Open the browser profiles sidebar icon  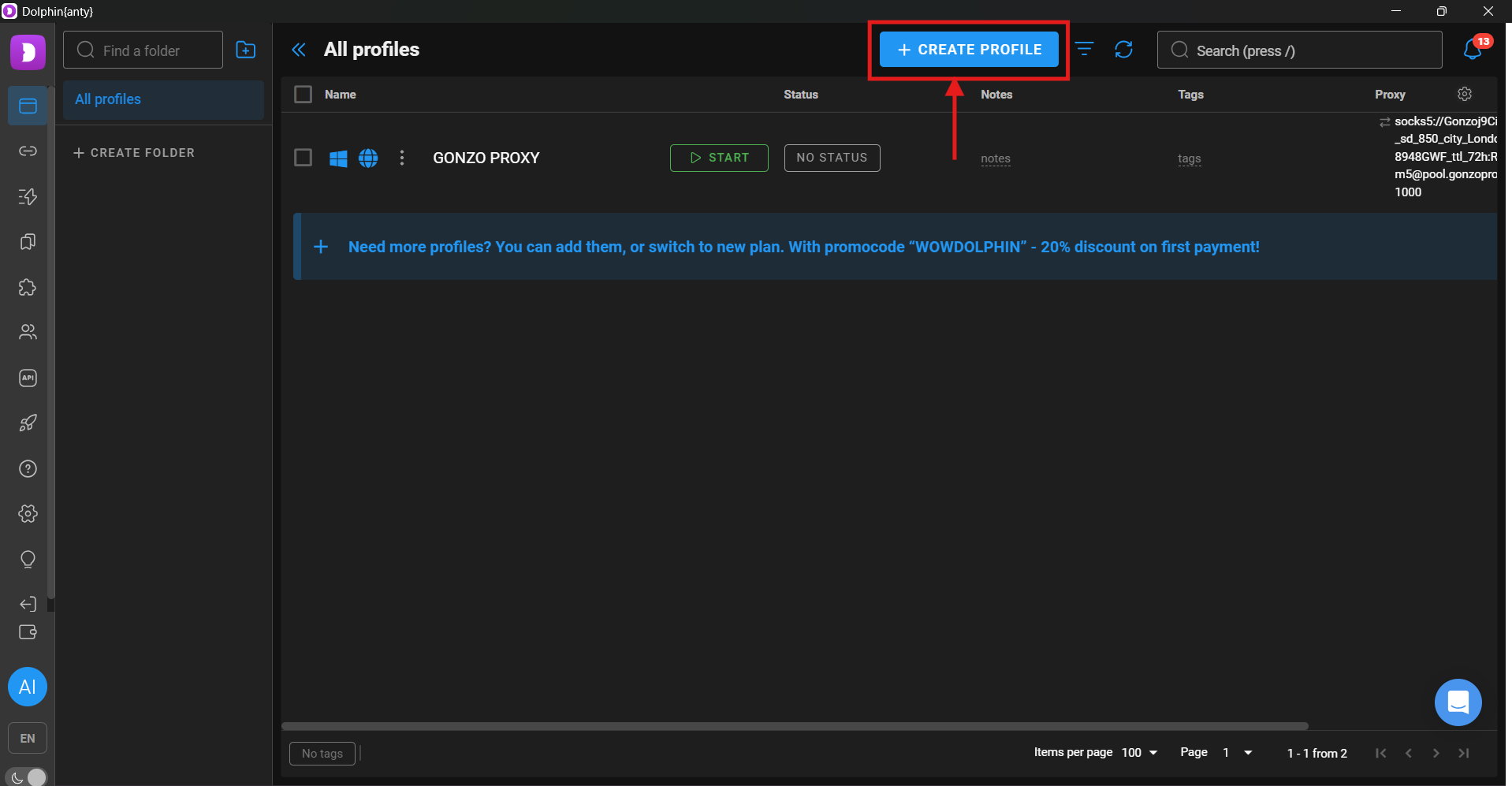click(28, 106)
